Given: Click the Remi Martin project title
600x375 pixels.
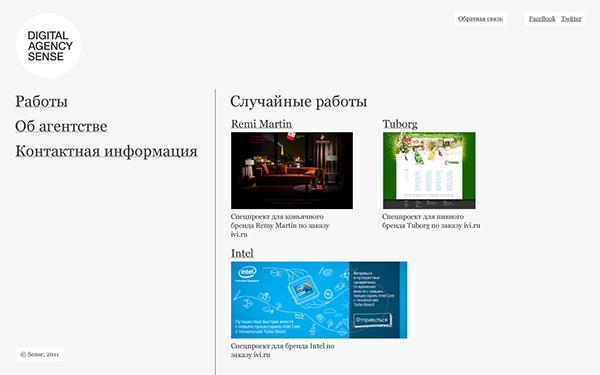Looking at the screenshot, I should [x=261, y=124].
